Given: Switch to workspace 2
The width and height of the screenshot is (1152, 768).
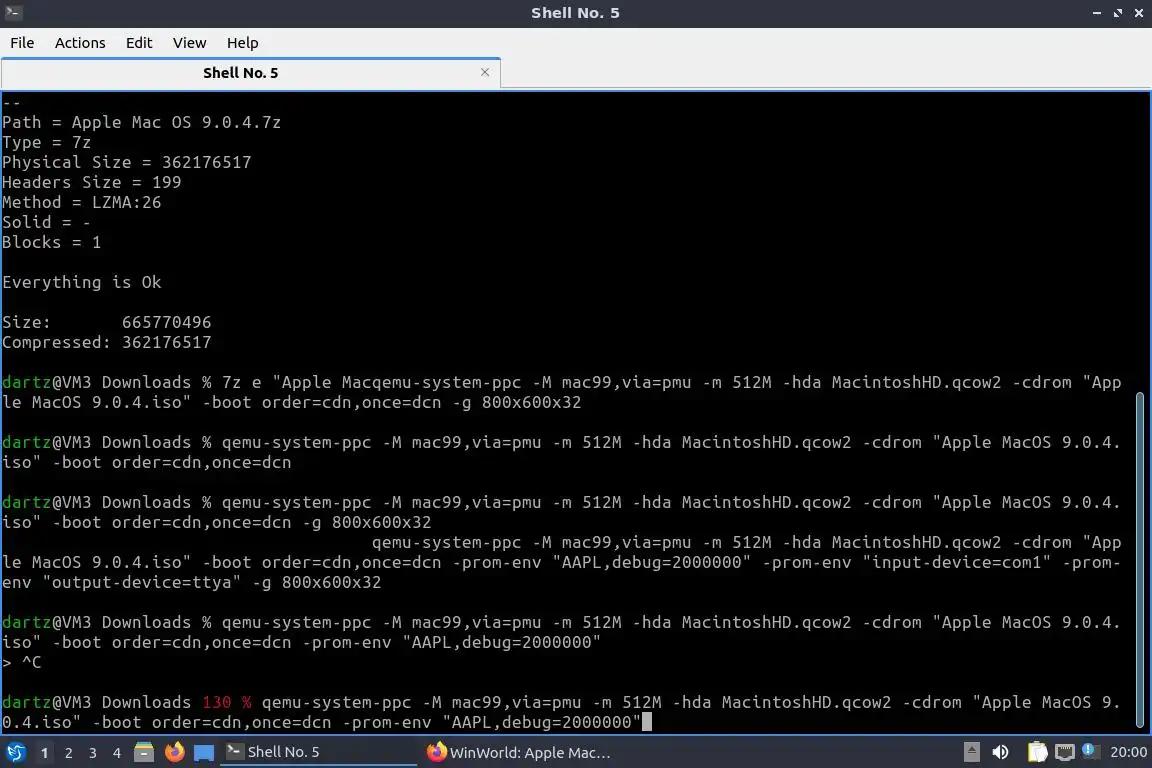Looking at the screenshot, I should pyautogui.click(x=68, y=753).
